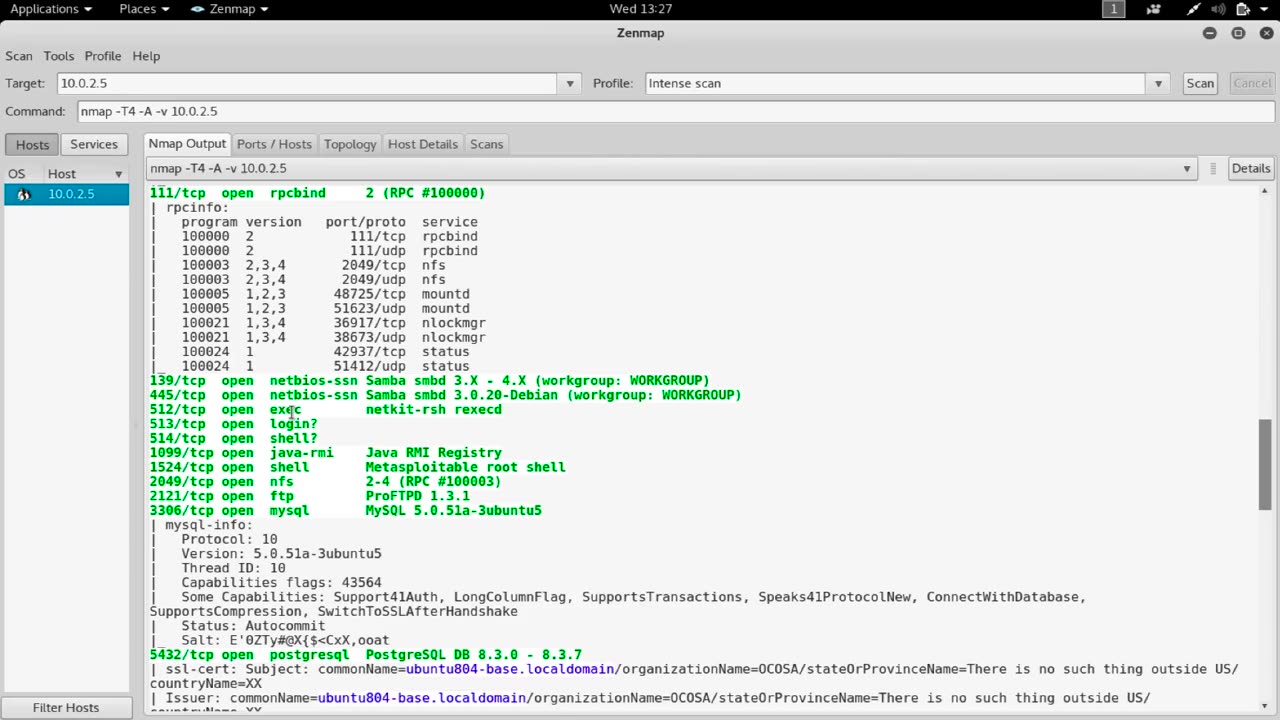The image size is (1280, 720).
Task: Open the Profile menu
Action: point(103,56)
